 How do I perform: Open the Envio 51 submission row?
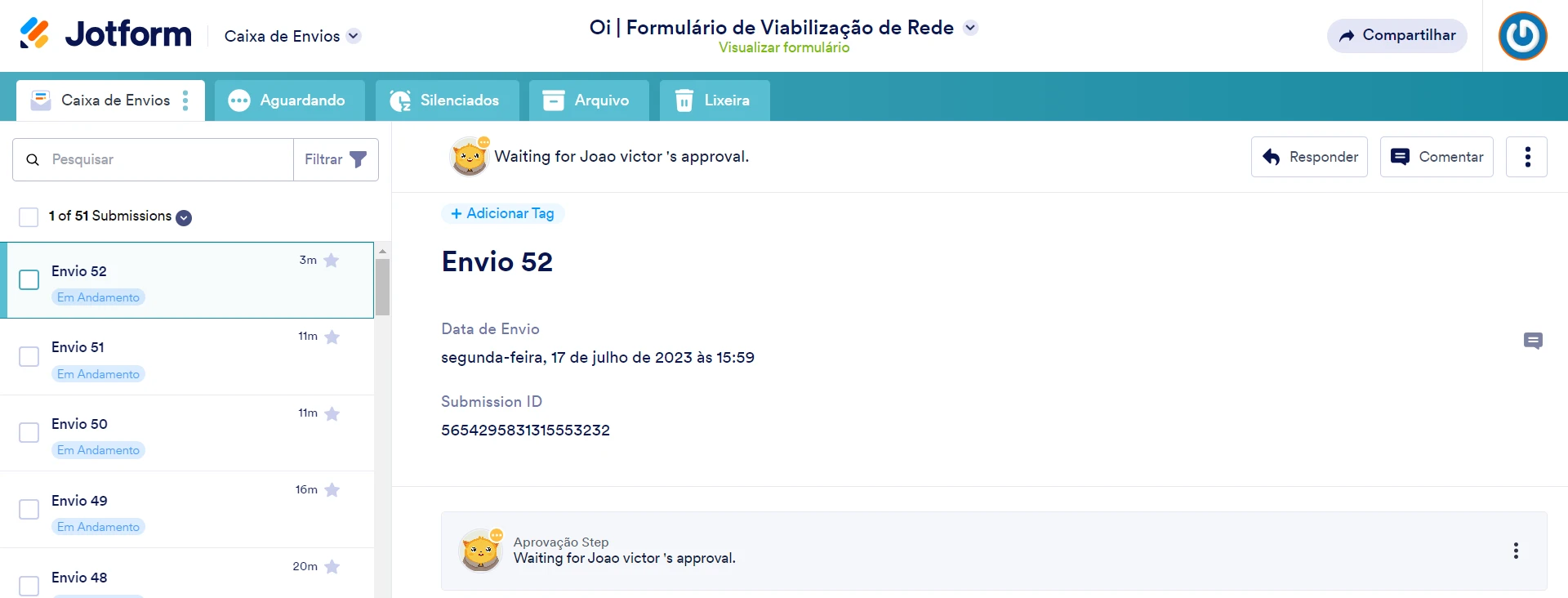point(187,357)
